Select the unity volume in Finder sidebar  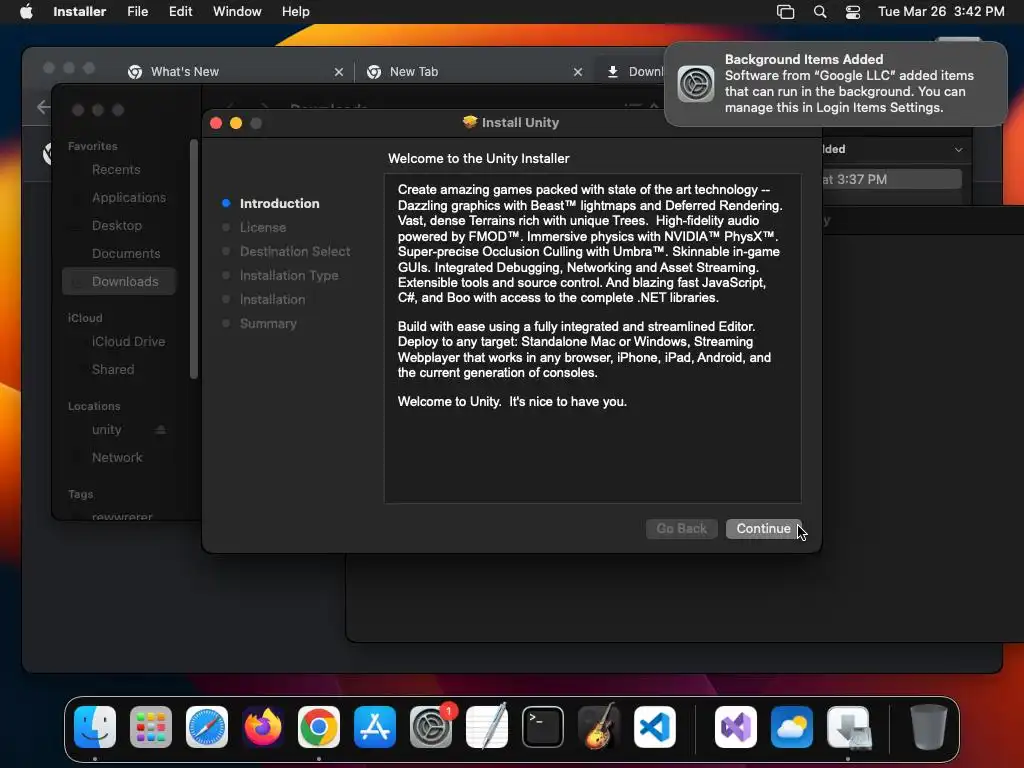click(x=106, y=430)
